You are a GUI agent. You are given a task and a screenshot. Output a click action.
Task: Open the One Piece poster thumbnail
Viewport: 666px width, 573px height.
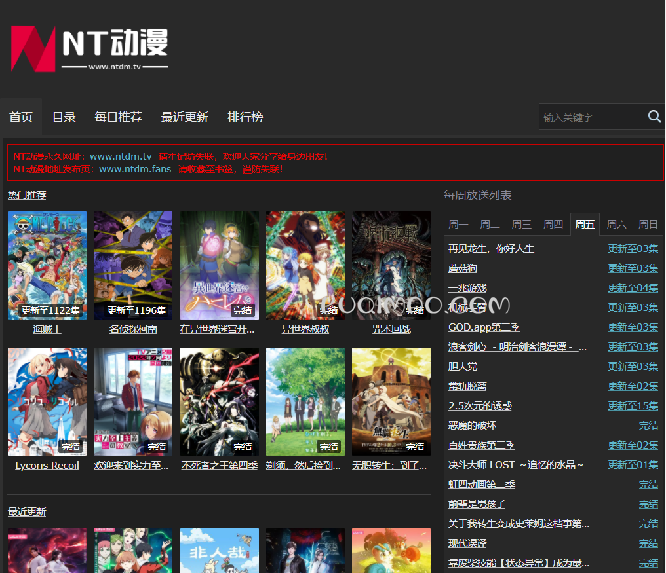point(48,265)
